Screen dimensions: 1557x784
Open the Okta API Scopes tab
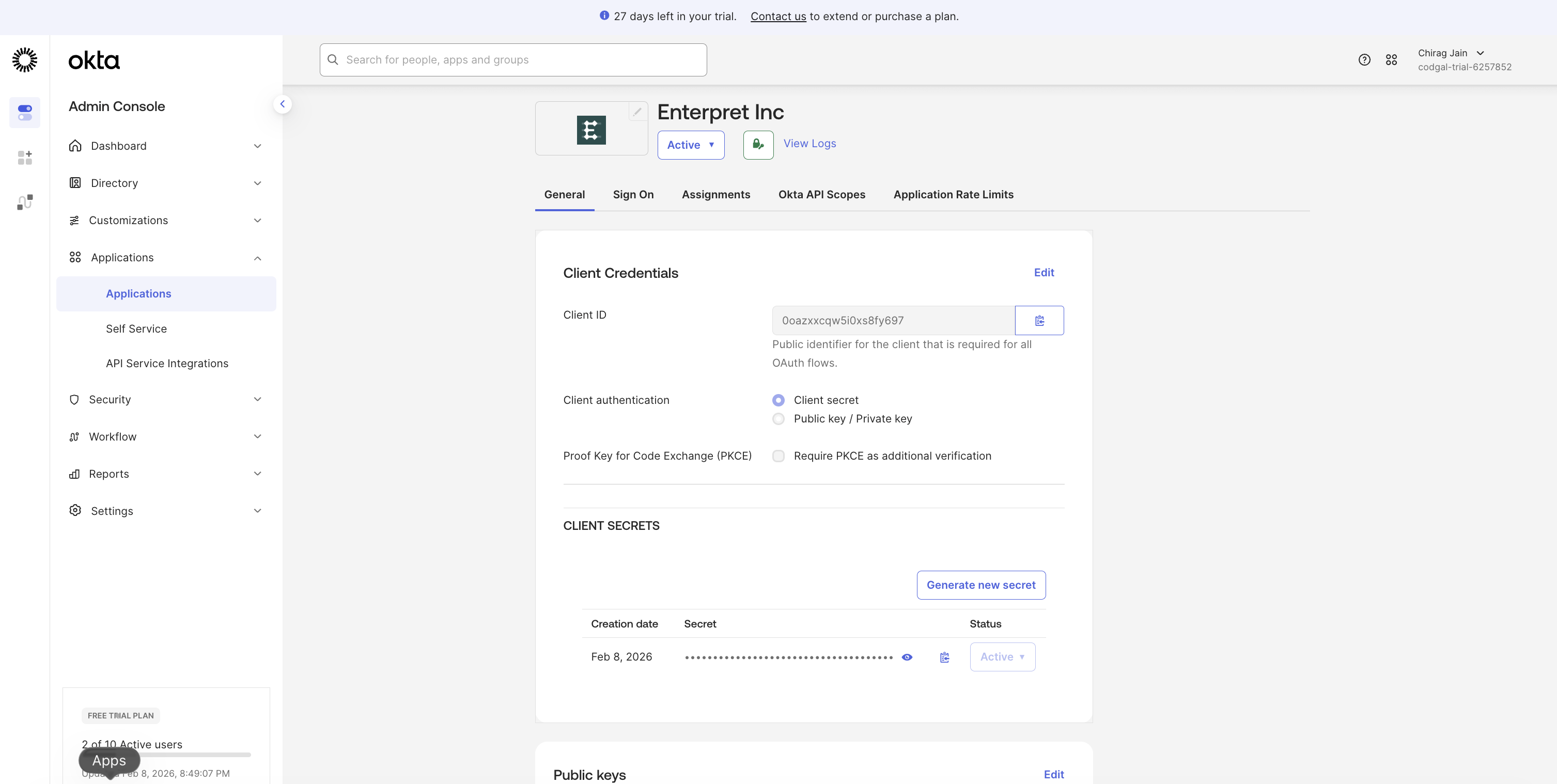click(821, 195)
